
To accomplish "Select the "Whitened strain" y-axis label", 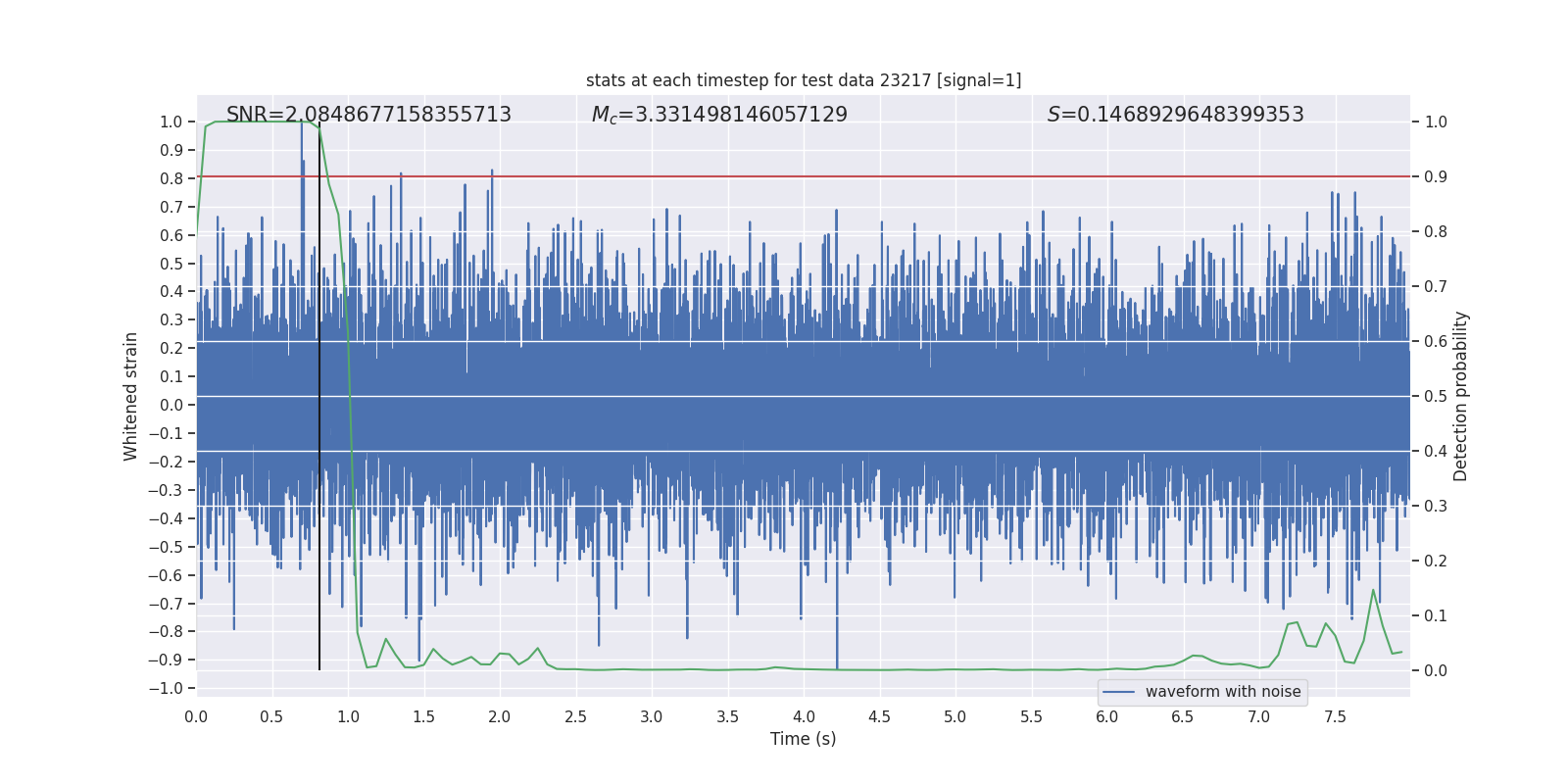I will pyautogui.click(x=131, y=396).
